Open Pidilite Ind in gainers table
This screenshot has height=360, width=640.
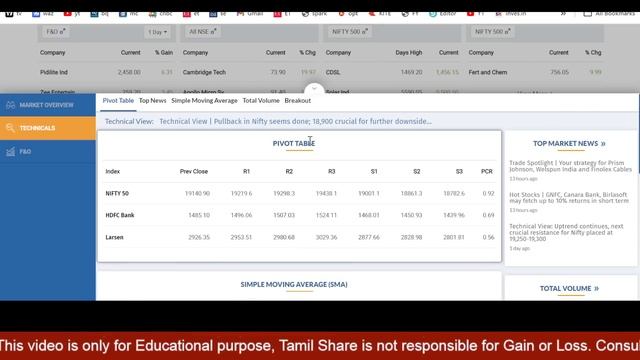[x=54, y=72]
